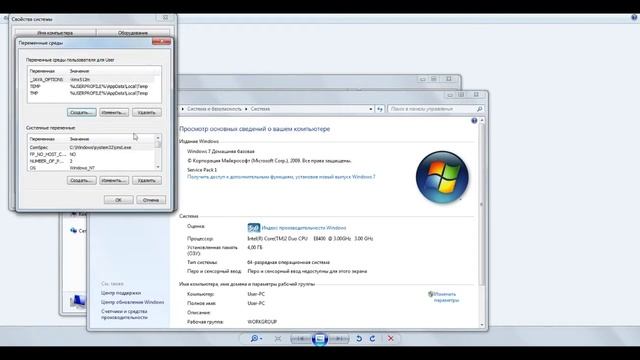Image resolution: width=640 pixels, height=360 pixels.
Task: Open the photo viewer help icon at top right
Action: (x=634, y=18)
